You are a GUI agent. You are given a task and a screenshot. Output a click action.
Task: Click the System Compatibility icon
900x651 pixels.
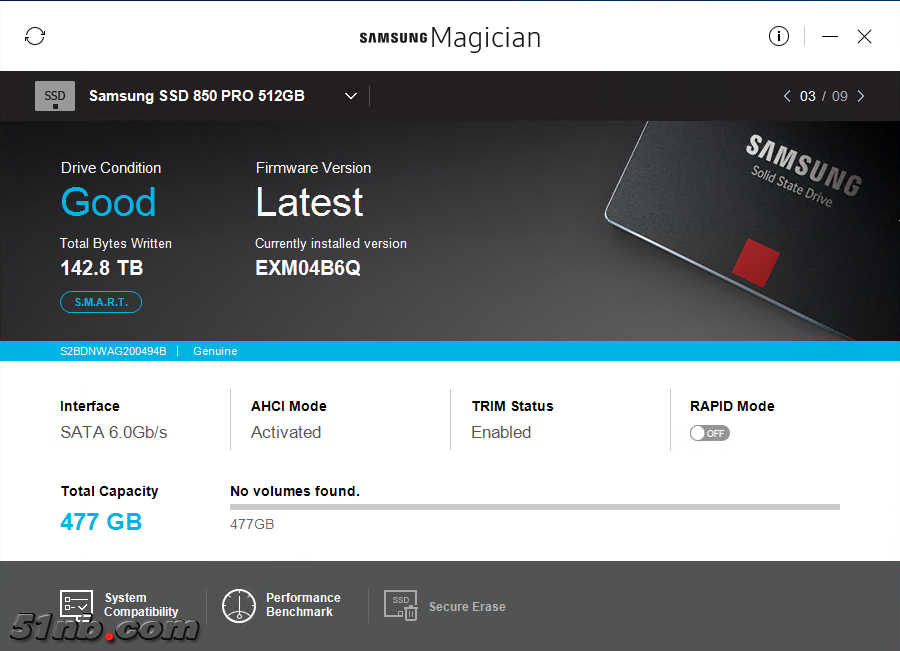tap(76, 605)
